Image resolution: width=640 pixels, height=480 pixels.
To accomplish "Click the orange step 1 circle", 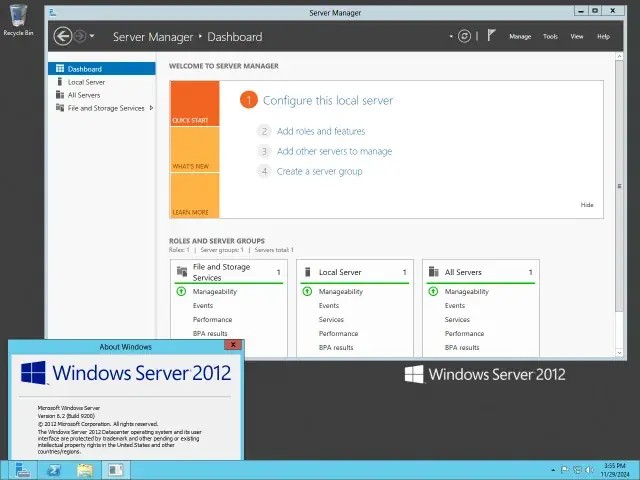I will tap(249, 100).
